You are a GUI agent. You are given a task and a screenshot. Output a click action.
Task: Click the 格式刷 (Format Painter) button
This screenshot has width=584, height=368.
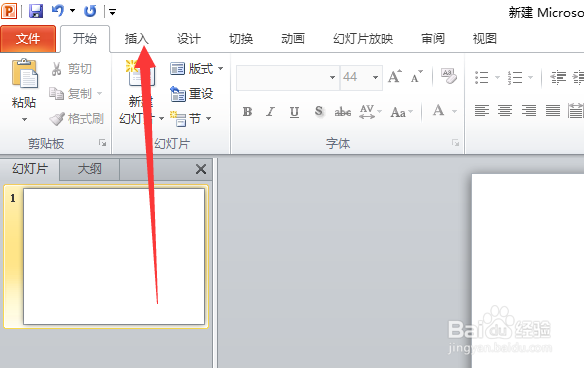(x=76, y=119)
